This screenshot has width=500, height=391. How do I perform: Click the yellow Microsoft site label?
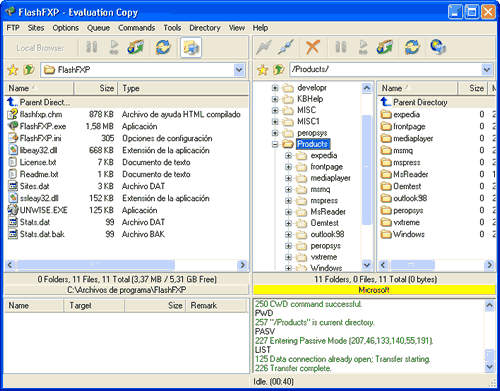pyautogui.click(x=374, y=290)
